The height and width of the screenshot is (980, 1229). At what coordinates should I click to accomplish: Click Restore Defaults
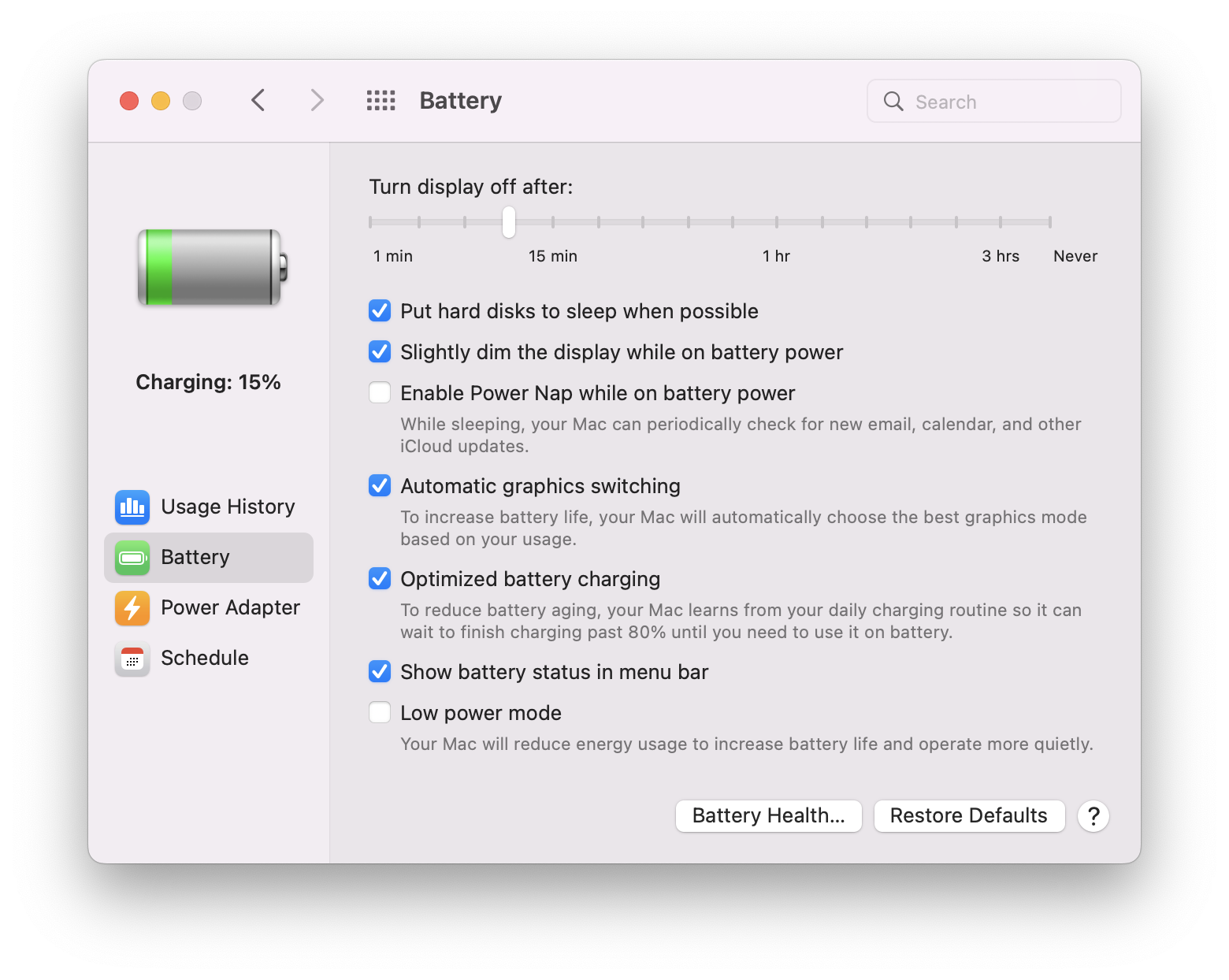click(x=969, y=816)
